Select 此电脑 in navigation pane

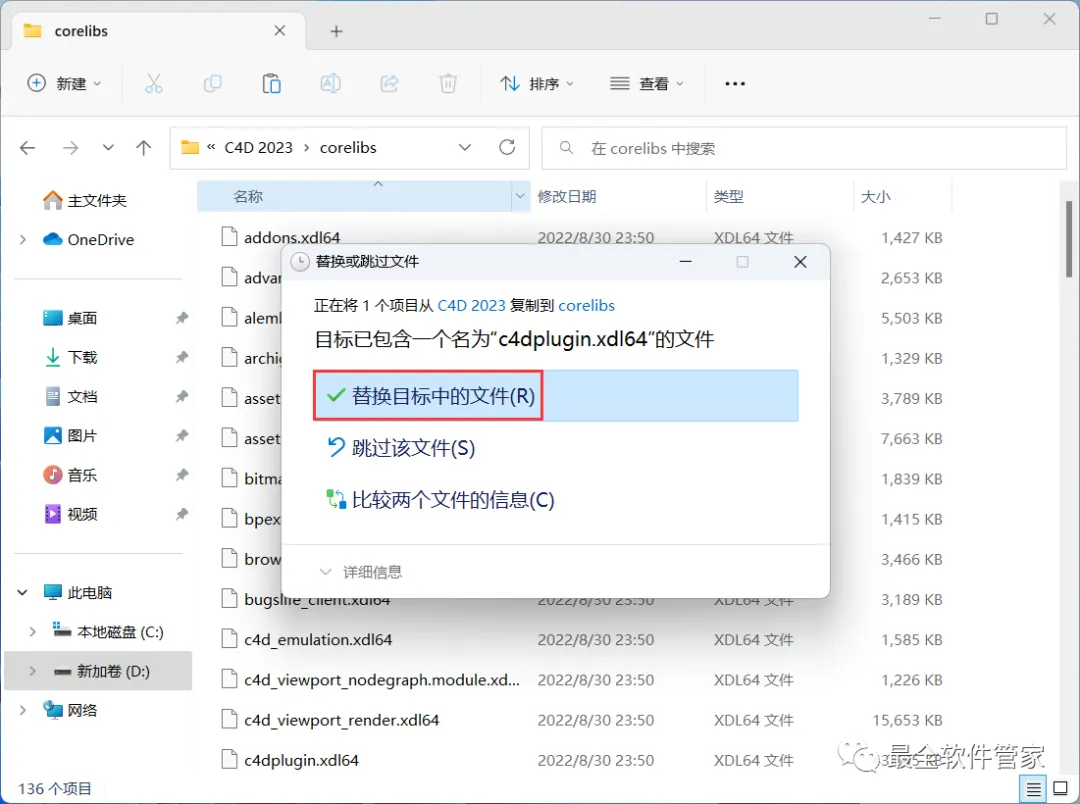tap(77, 592)
